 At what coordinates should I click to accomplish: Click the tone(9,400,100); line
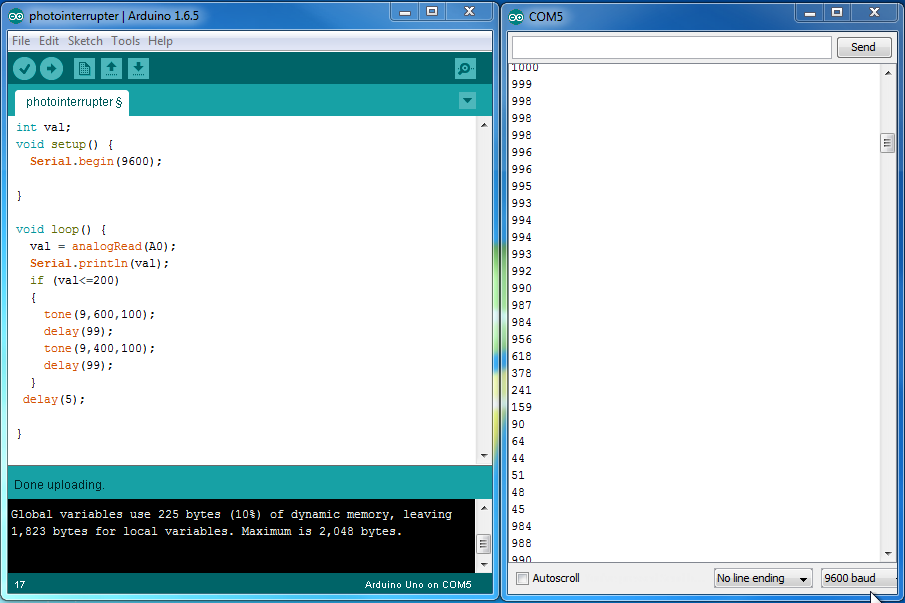(99, 349)
